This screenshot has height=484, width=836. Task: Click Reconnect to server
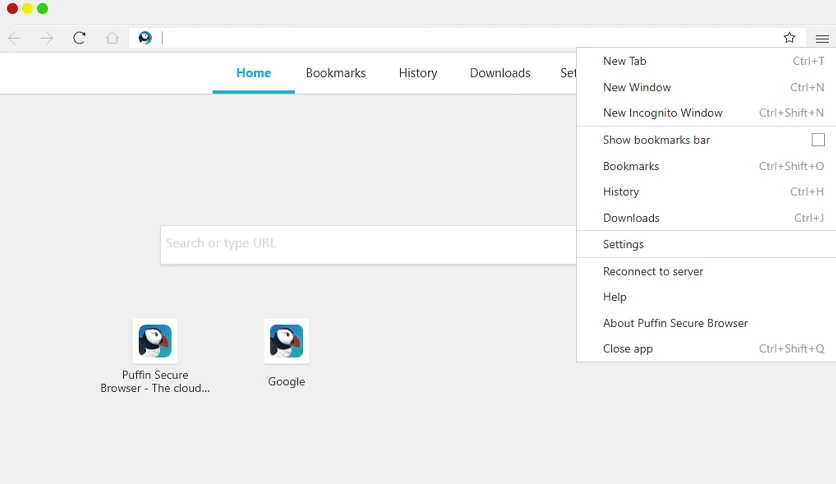coord(706,271)
